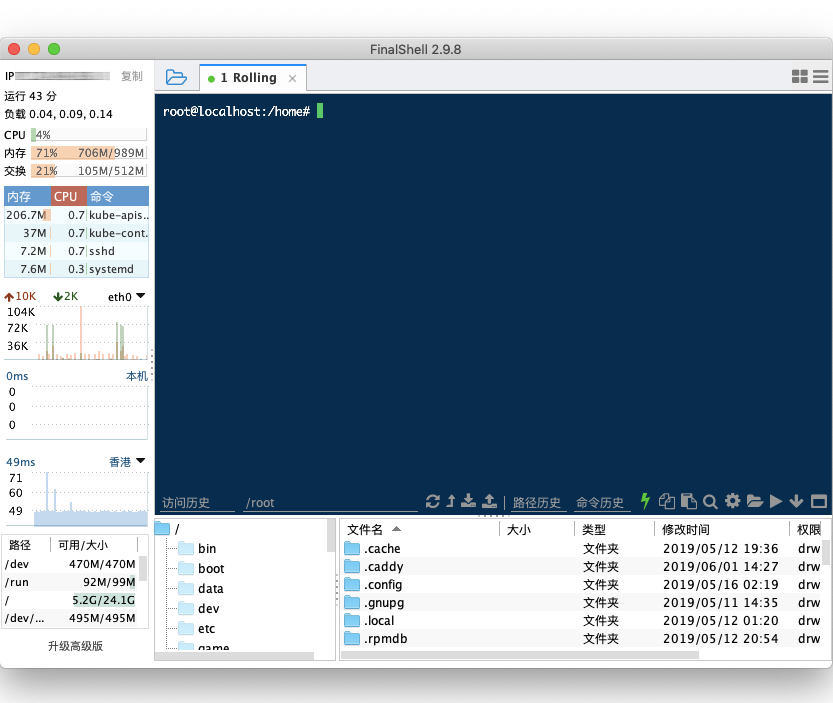Select the .caddy folder row
The width and height of the screenshot is (833, 703).
coord(582,566)
